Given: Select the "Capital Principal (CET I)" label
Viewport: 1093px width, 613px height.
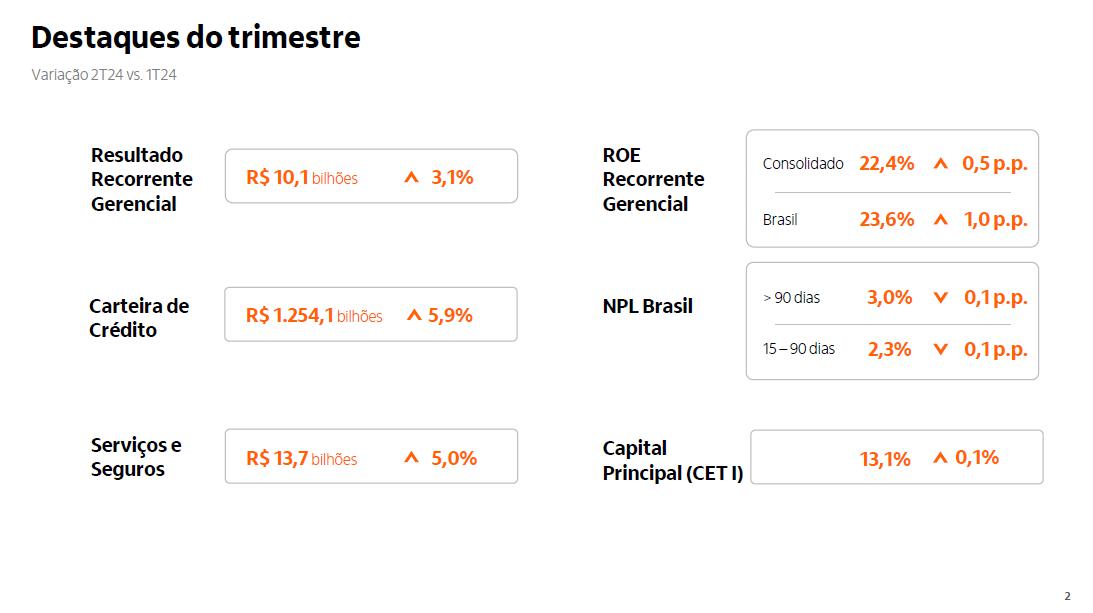Looking at the screenshot, I should coord(673,461).
